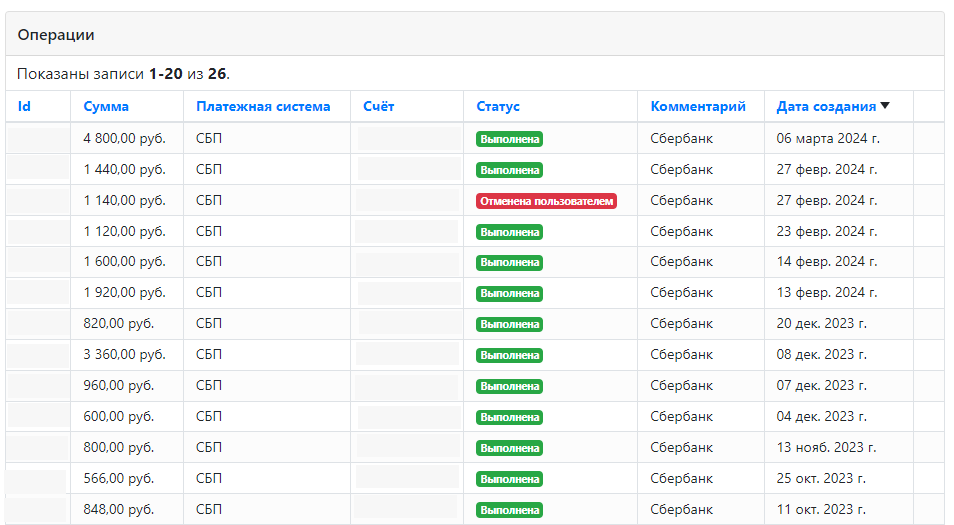
Task: Click the Дата создания sort header
Action: click(x=826, y=106)
